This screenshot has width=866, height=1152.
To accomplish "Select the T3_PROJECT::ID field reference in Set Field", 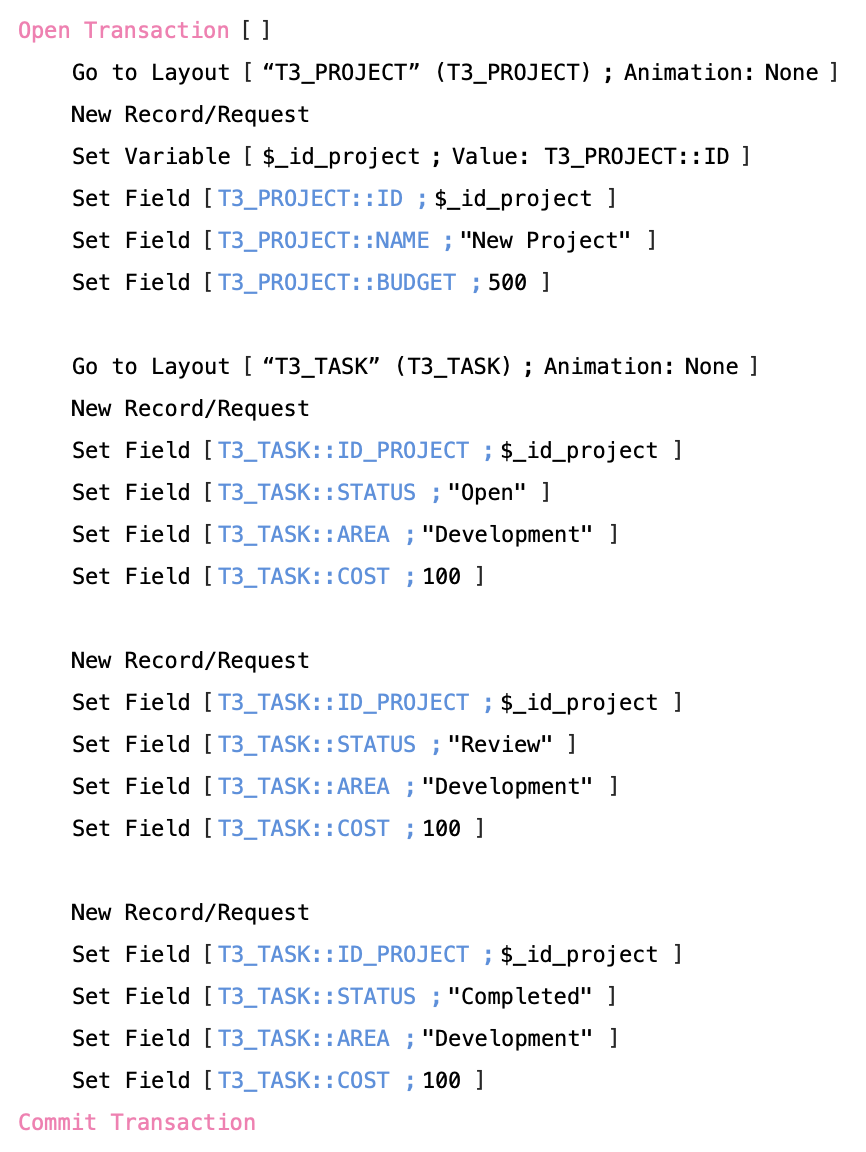I will point(310,198).
